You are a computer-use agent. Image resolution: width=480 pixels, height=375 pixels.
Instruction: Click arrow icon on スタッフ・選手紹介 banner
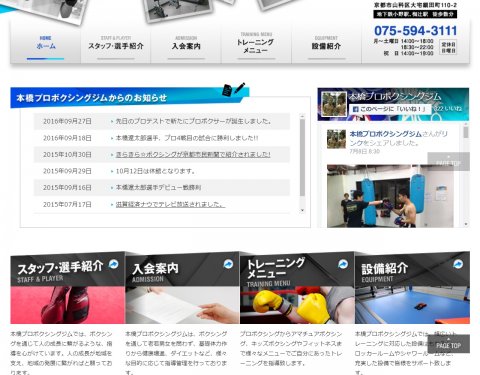coord(114,264)
